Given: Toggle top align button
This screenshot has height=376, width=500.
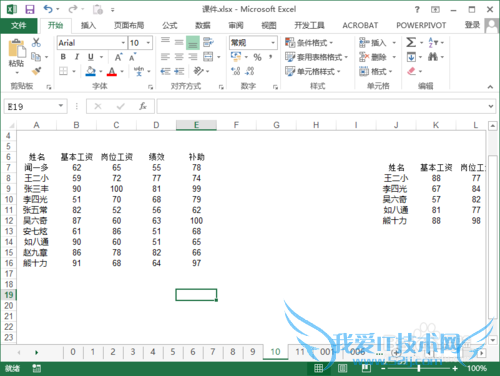Looking at the screenshot, I should coord(165,42).
